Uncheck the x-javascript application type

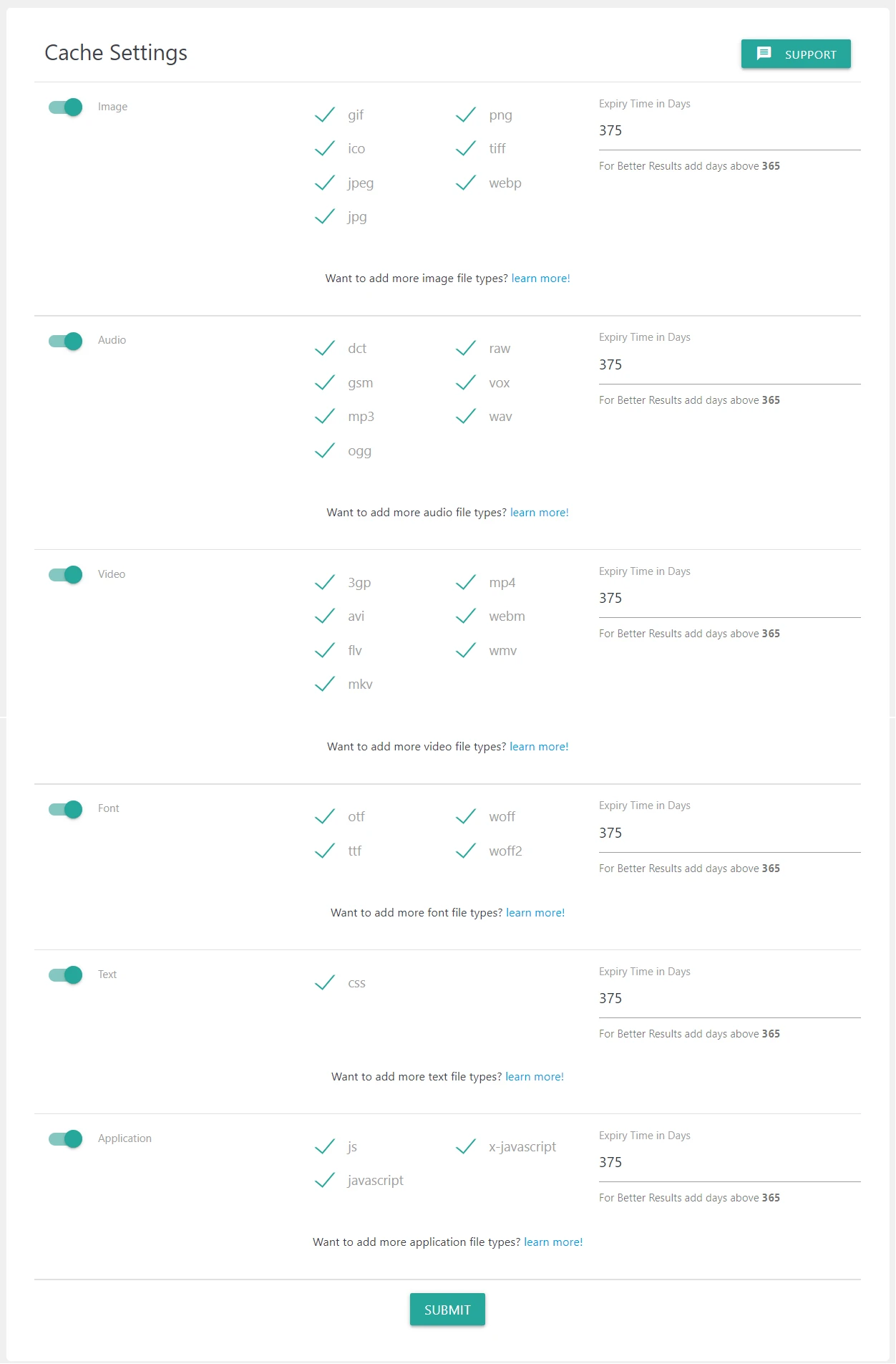click(466, 1147)
